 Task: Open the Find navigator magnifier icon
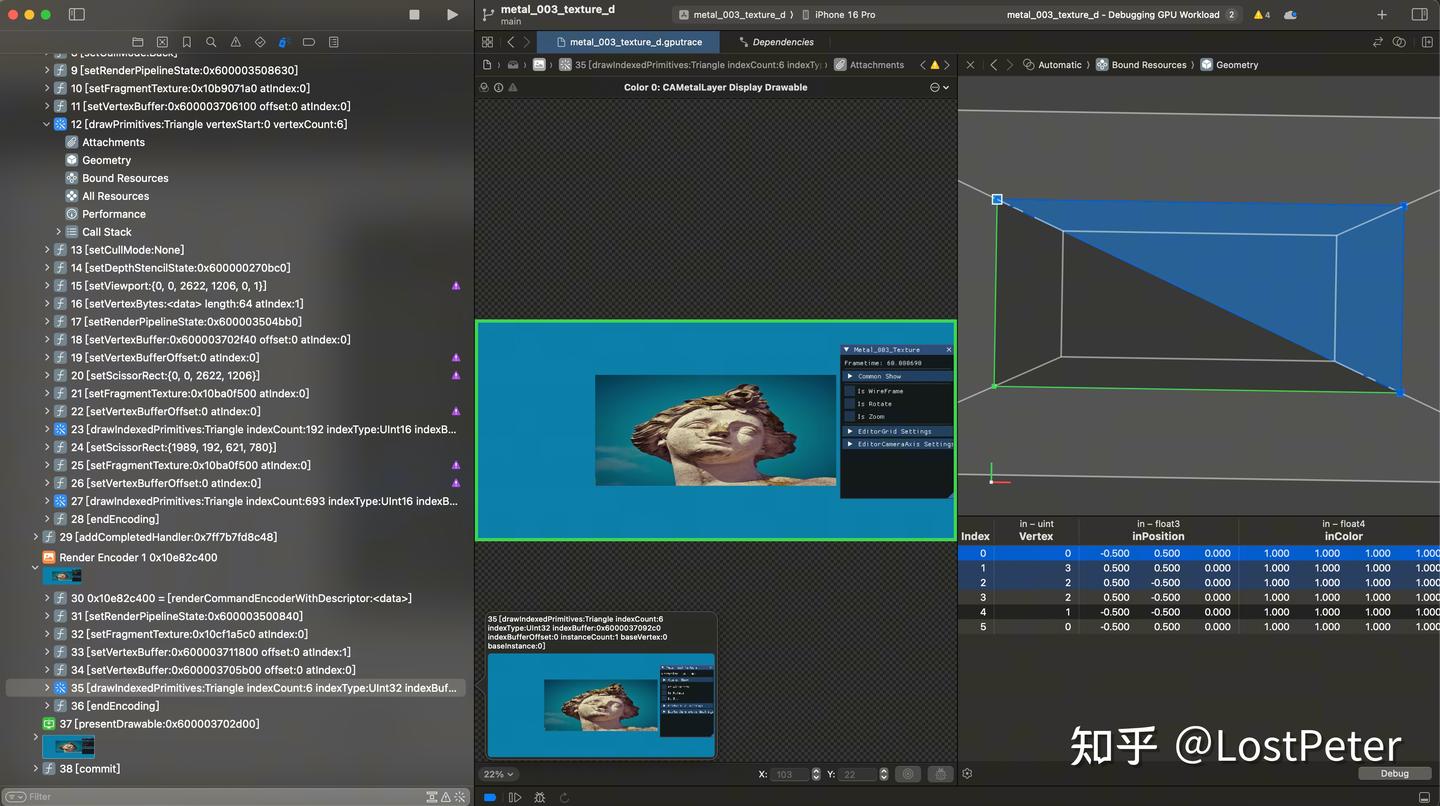point(211,42)
